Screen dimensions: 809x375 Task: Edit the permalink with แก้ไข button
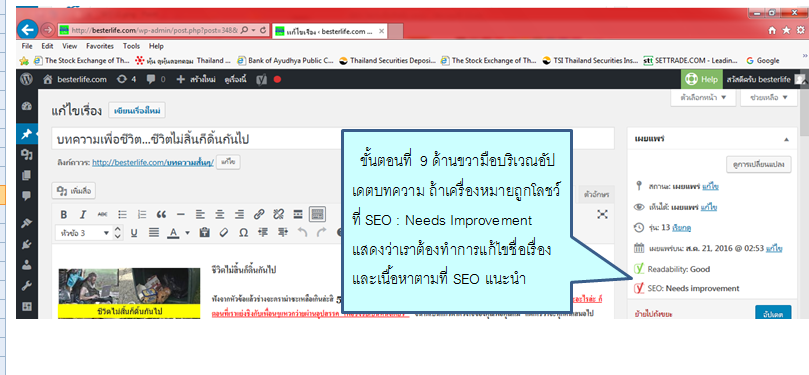click(228, 162)
